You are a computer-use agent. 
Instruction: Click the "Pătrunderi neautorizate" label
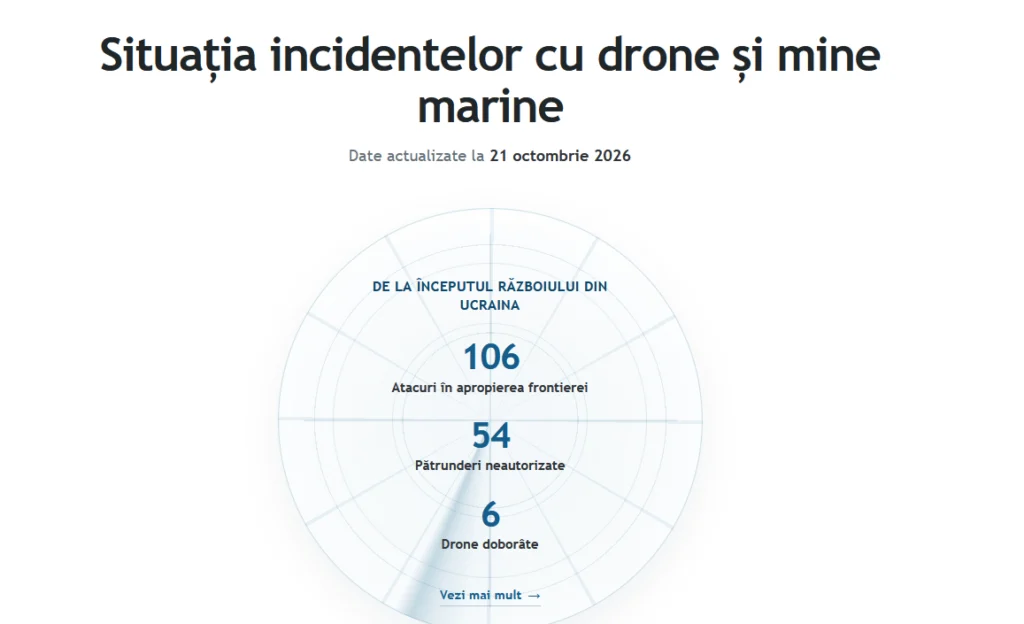(490, 465)
